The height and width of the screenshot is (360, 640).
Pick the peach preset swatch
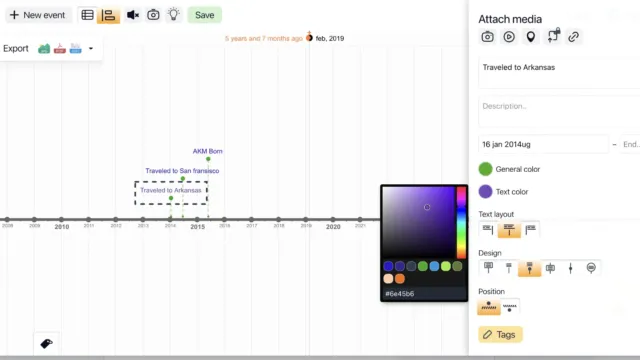(x=388, y=279)
